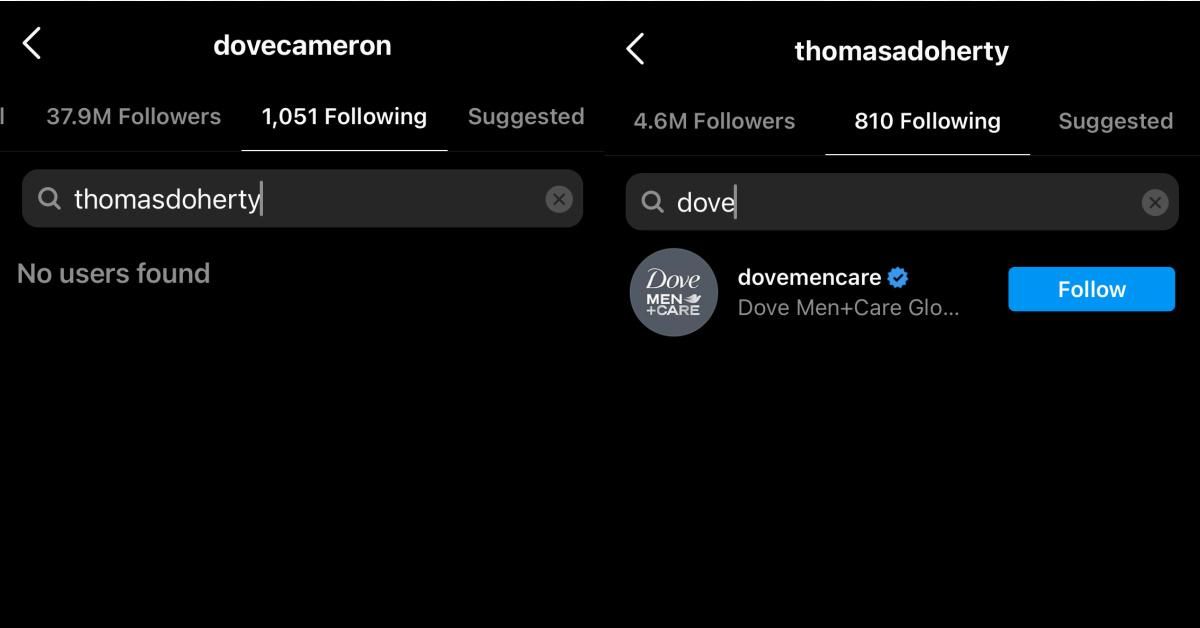
Task: Clear the dove search text
Action: click(1155, 203)
